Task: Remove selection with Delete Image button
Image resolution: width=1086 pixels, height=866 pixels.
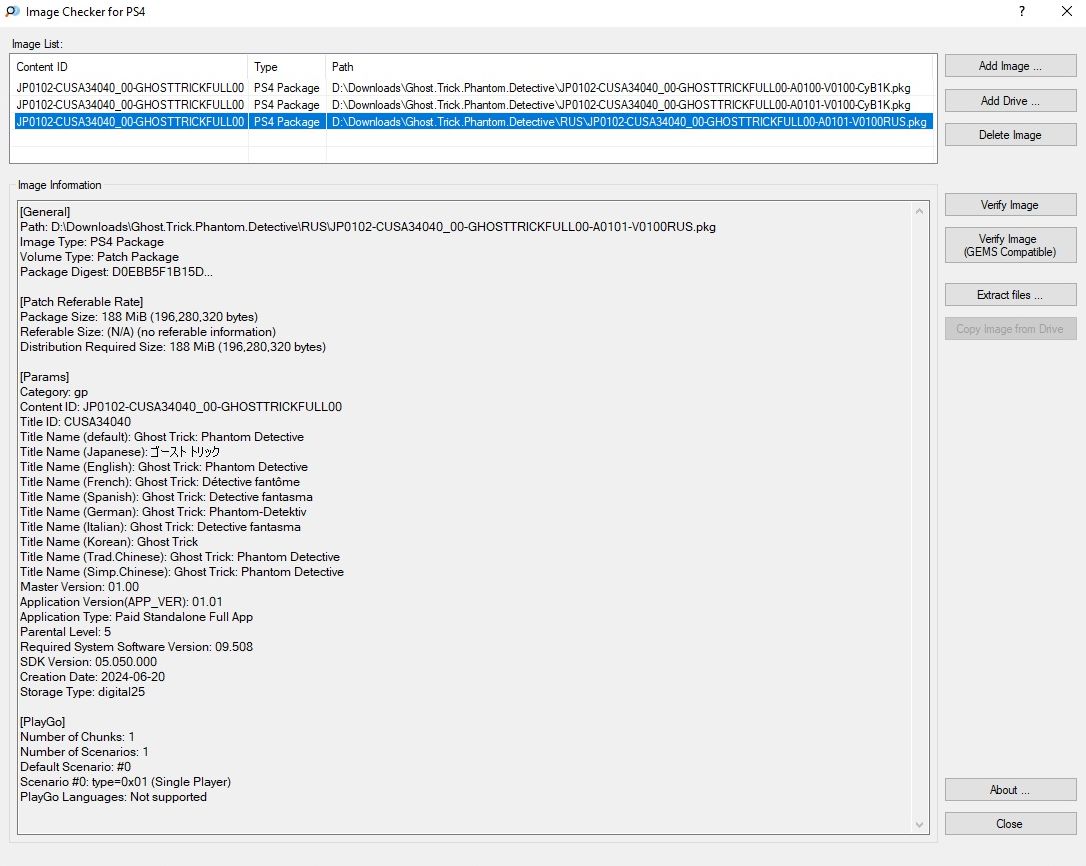Action: point(1010,135)
